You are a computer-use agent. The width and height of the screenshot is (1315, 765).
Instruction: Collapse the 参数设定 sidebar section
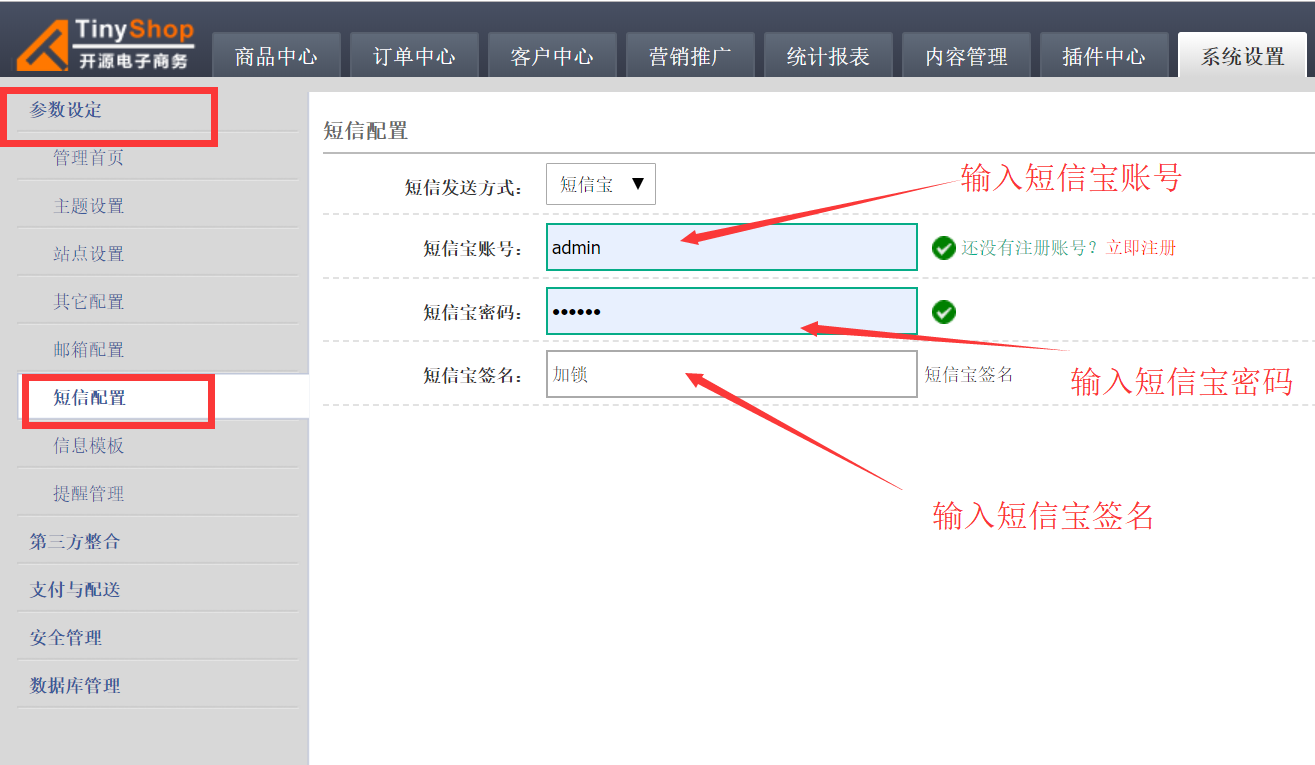tap(66, 110)
